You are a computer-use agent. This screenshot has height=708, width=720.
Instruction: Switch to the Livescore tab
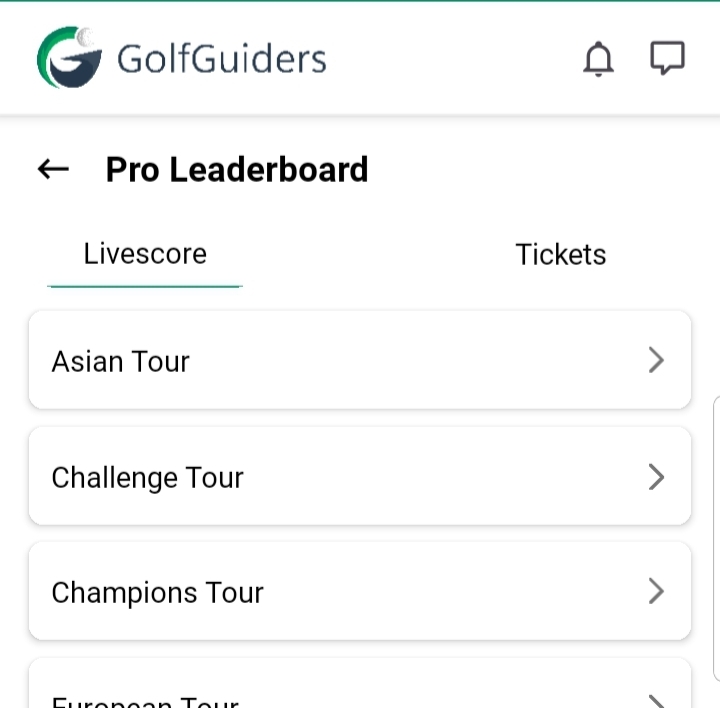145,254
